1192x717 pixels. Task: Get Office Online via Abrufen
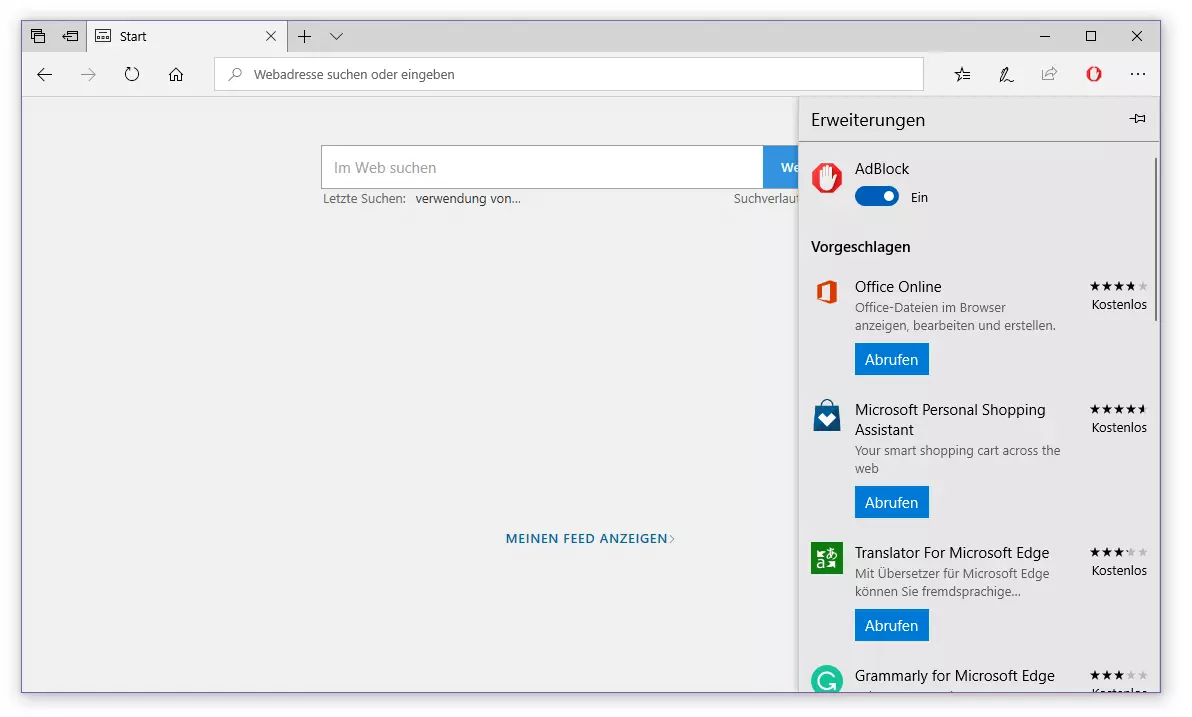[892, 359]
